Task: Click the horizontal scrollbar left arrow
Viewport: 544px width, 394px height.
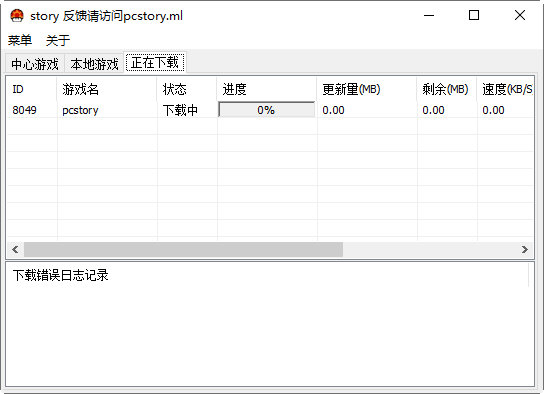Action: click(15, 249)
